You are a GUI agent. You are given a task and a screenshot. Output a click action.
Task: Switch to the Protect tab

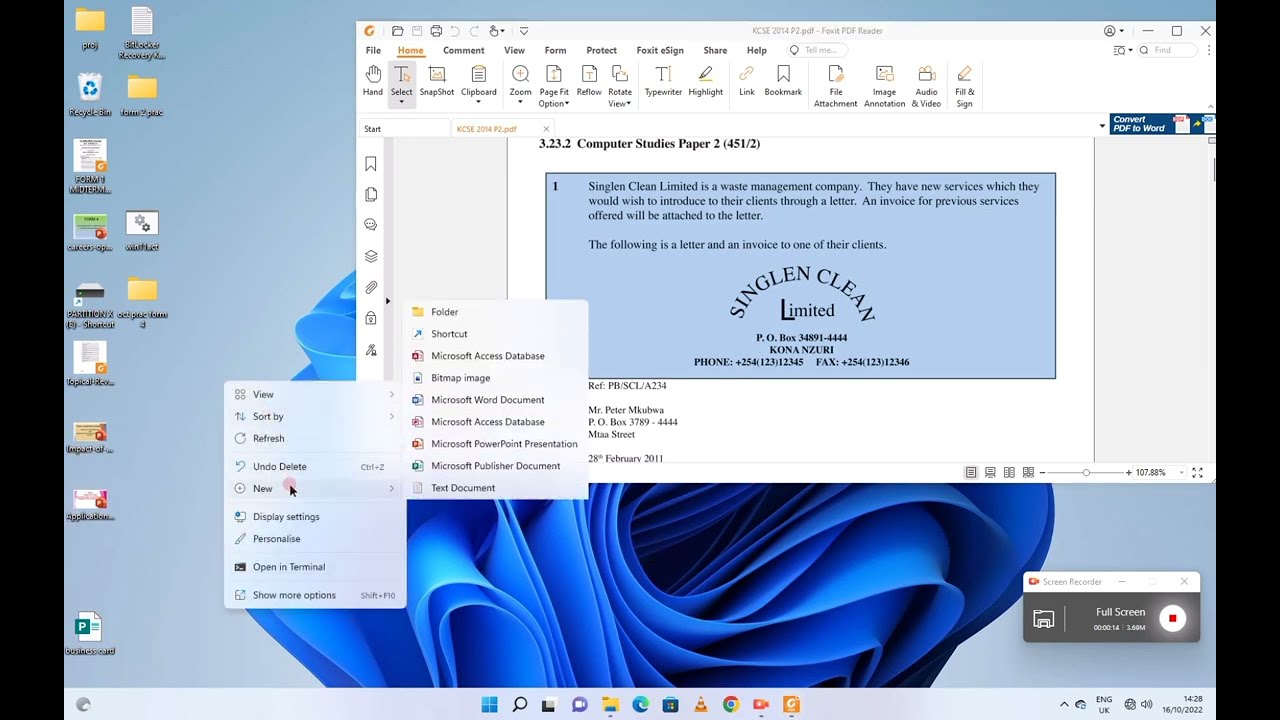601,50
